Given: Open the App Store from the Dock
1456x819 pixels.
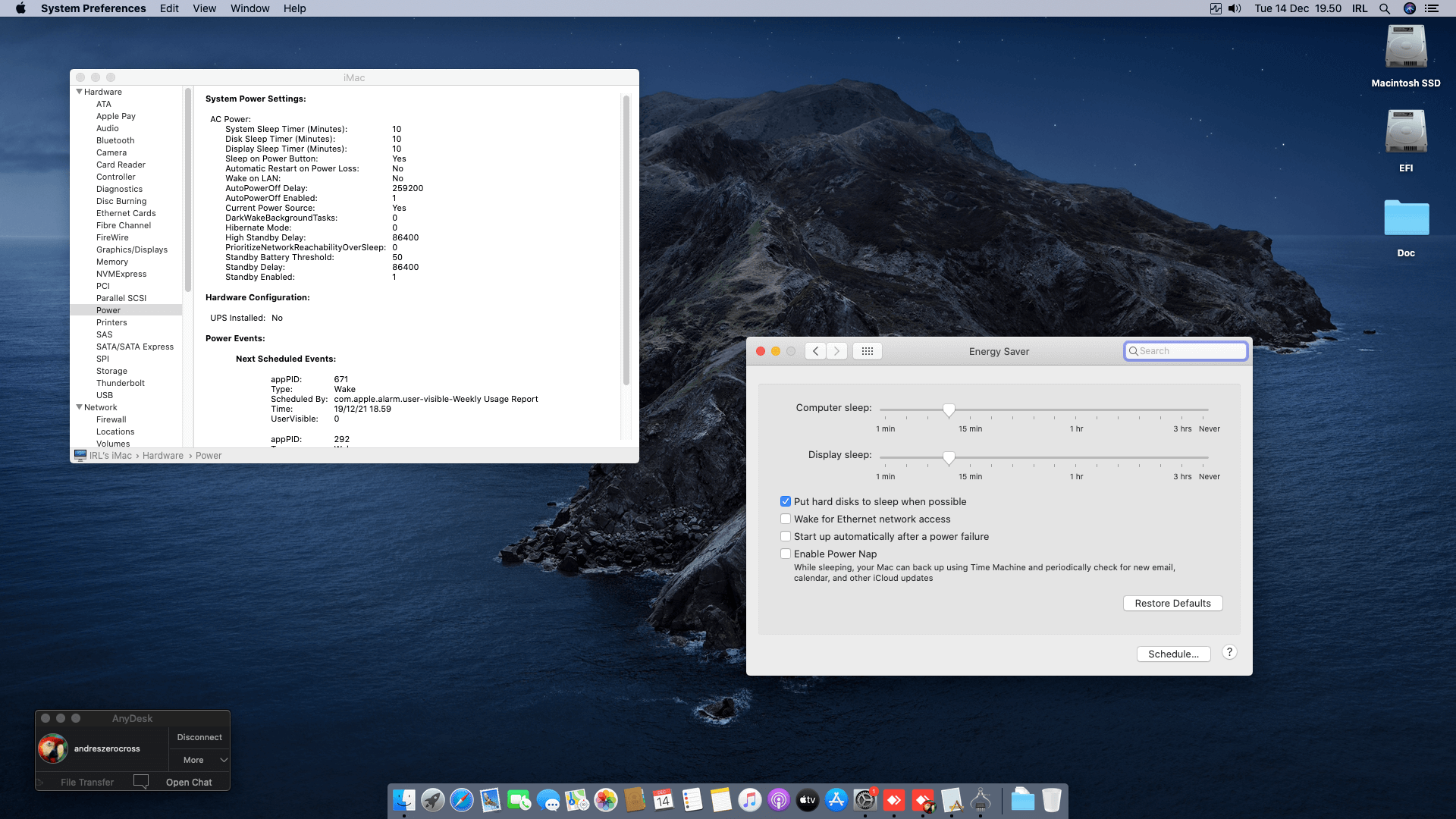Looking at the screenshot, I should pyautogui.click(x=837, y=800).
